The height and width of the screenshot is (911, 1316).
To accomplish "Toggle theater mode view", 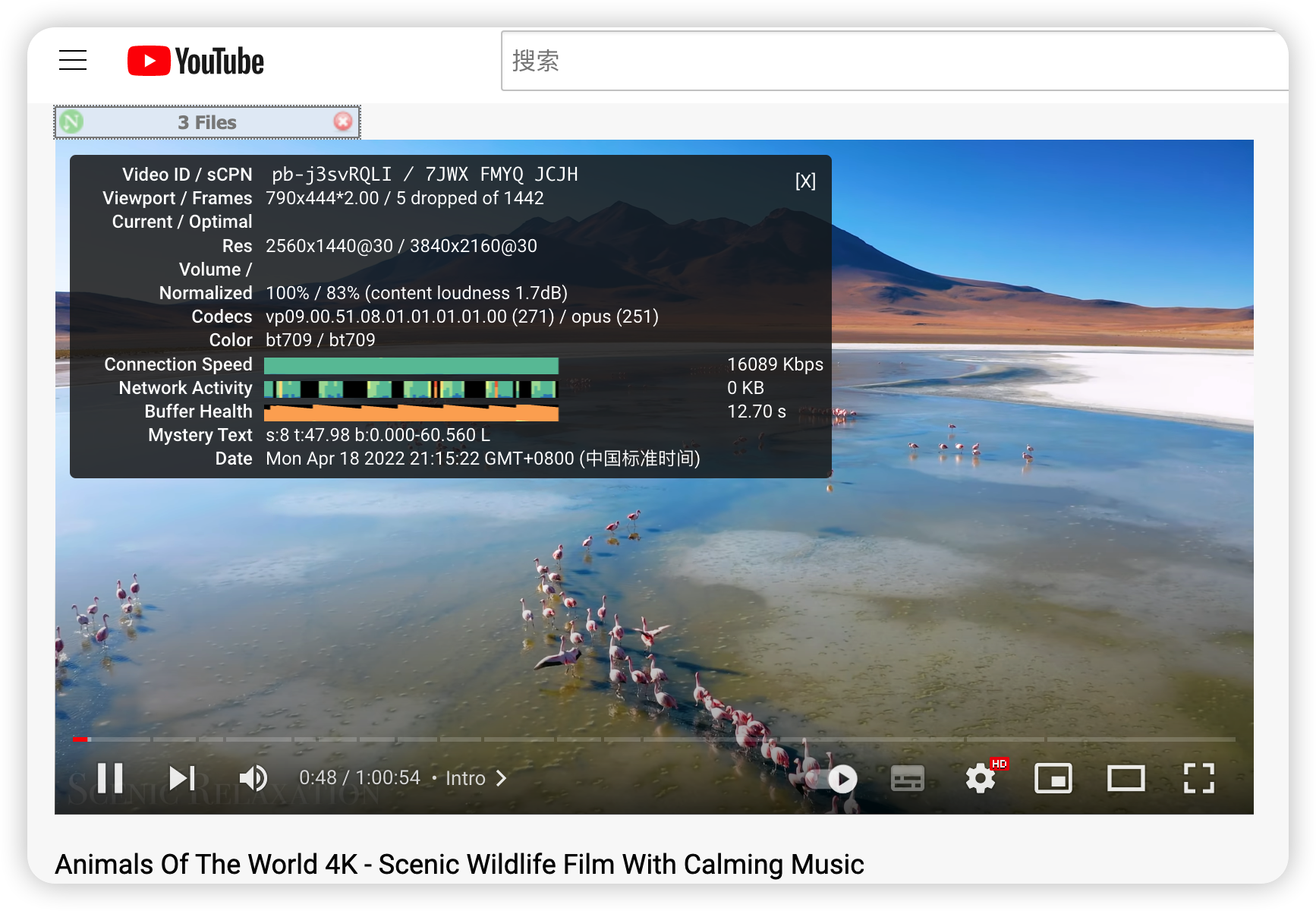I will pyautogui.click(x=1126, y=778).
